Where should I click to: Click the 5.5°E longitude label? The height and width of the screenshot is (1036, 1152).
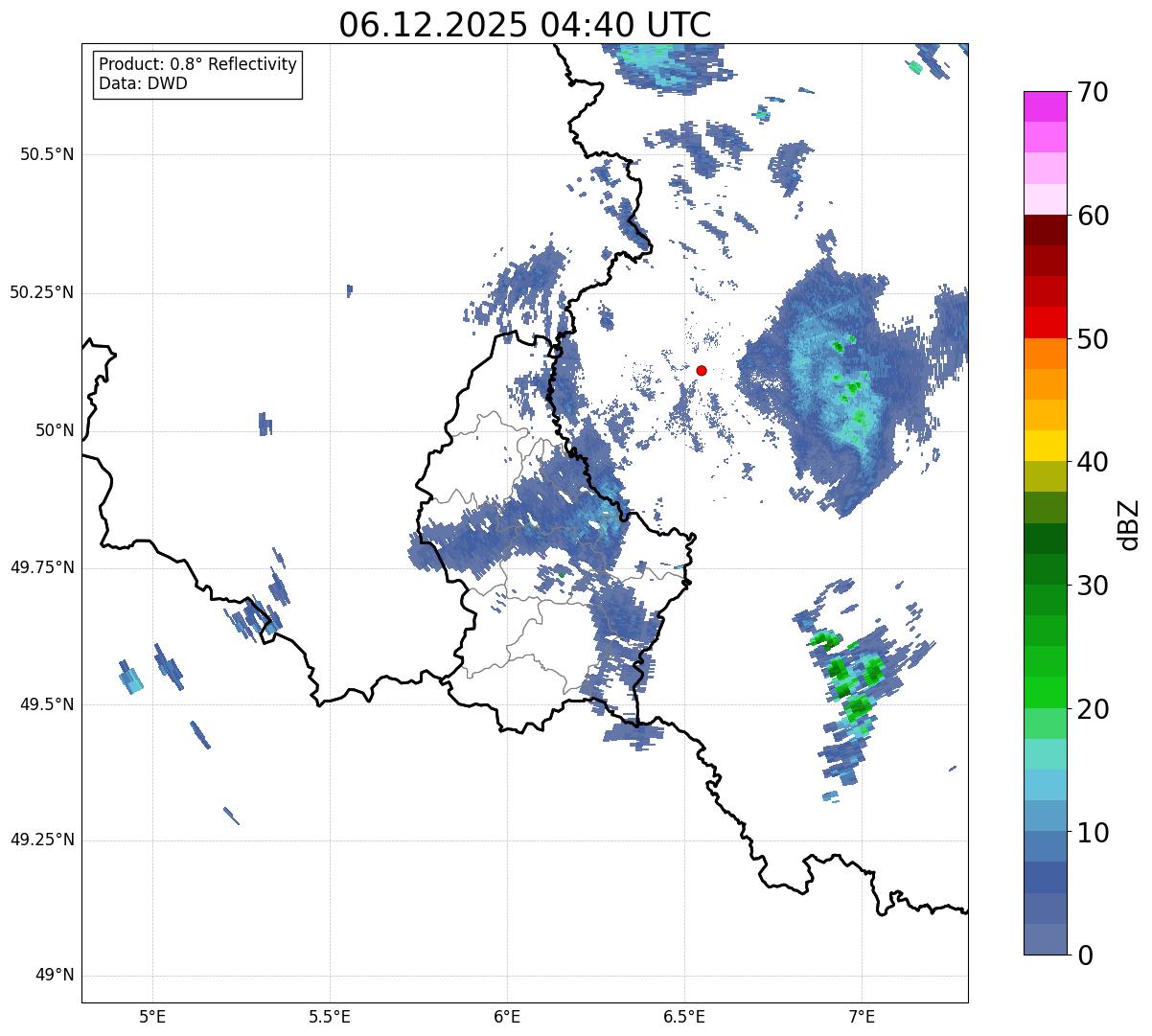(x=330, y=1016)
